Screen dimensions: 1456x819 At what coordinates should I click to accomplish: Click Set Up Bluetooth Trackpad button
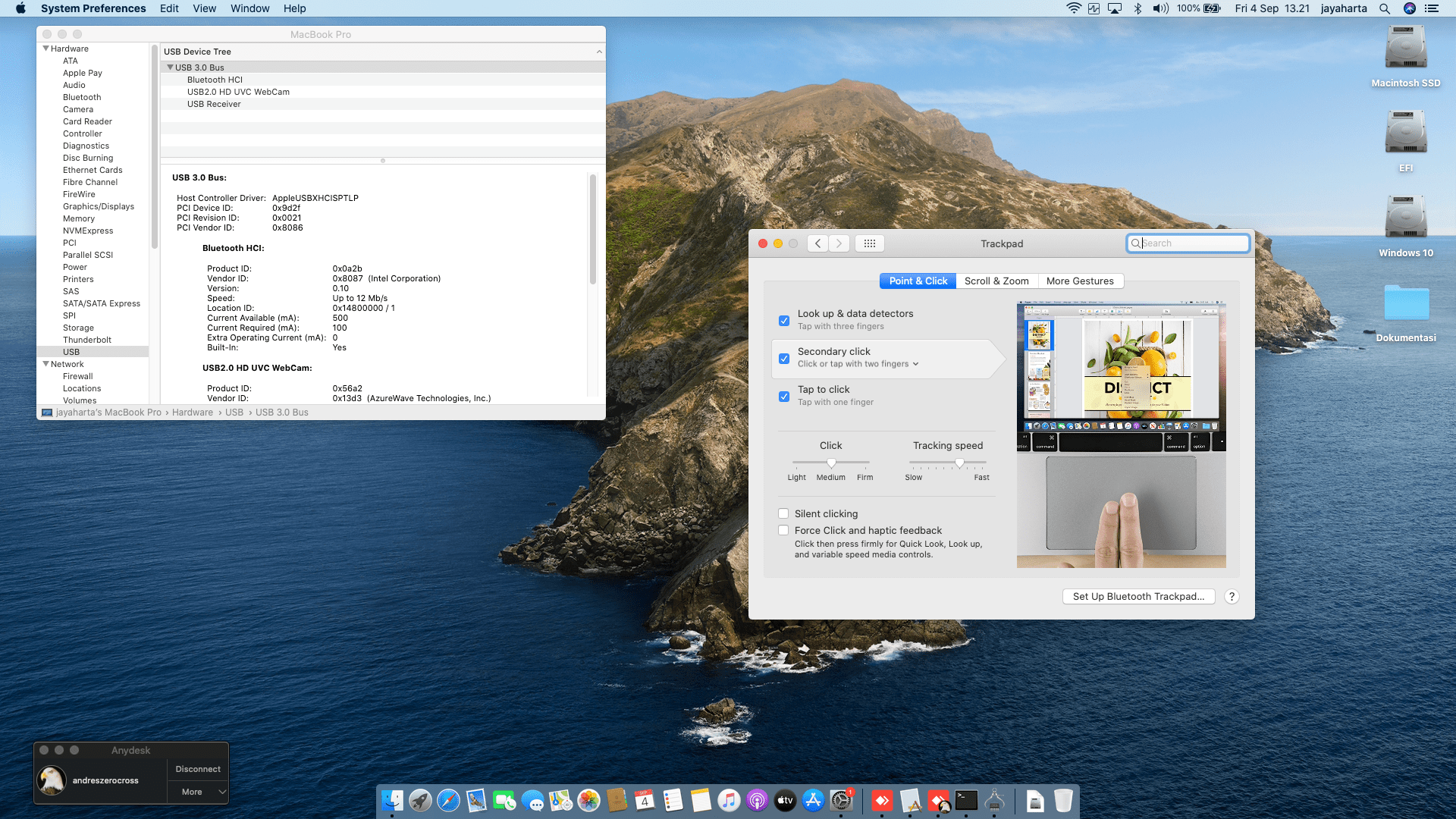pyautogui.click(x=1138, y=597)
